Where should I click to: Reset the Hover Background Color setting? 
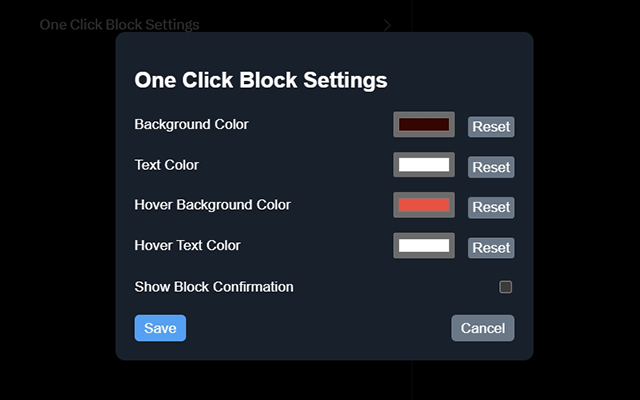click(491, 207)
